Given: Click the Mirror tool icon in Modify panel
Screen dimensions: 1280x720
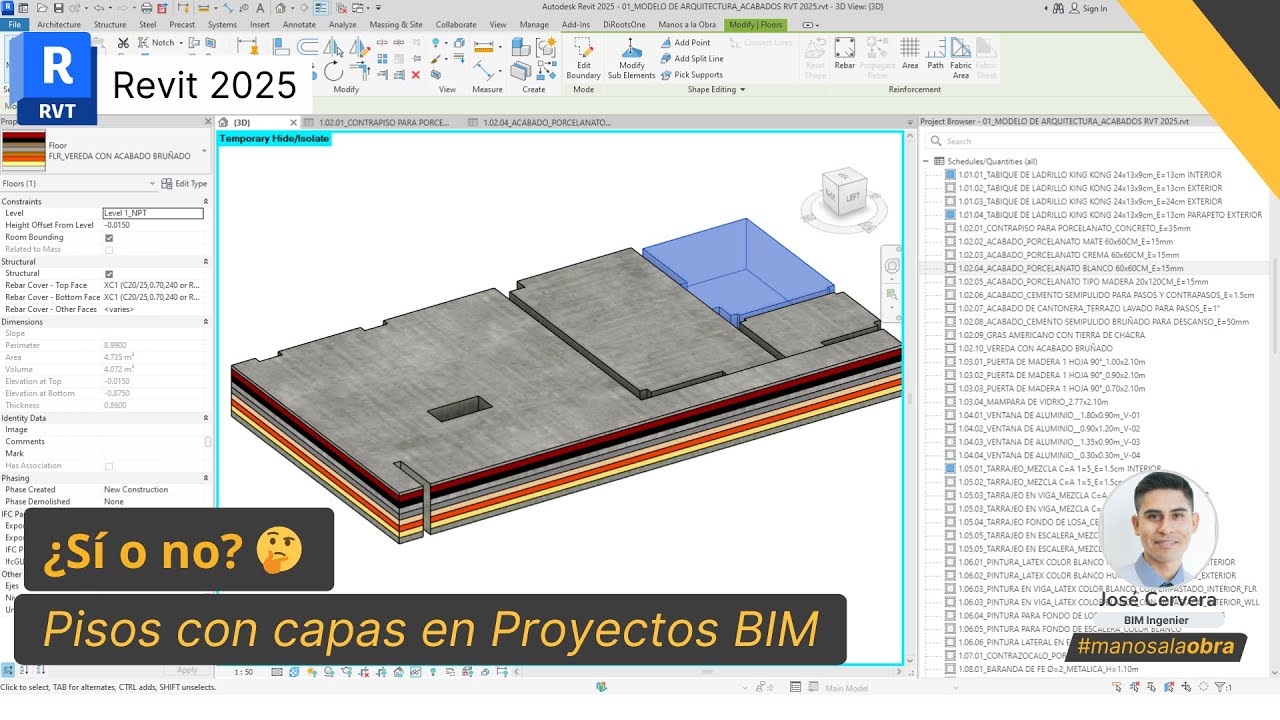Looking at the screenshot, I should (333, 47).
